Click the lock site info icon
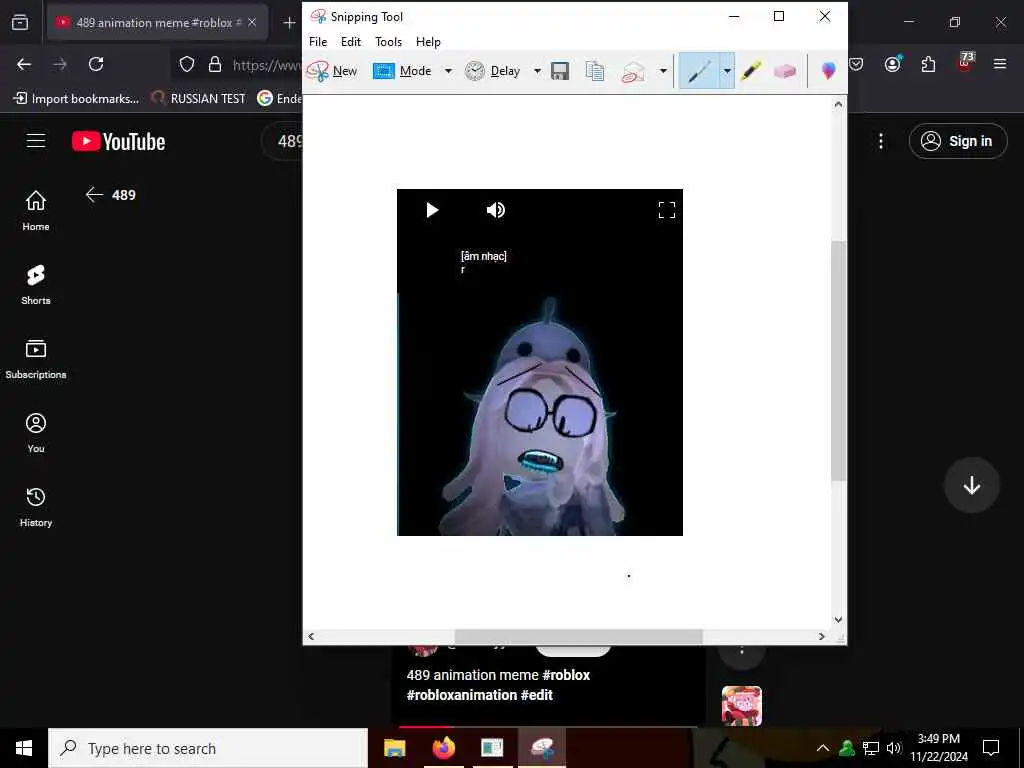 pos(214,64)
